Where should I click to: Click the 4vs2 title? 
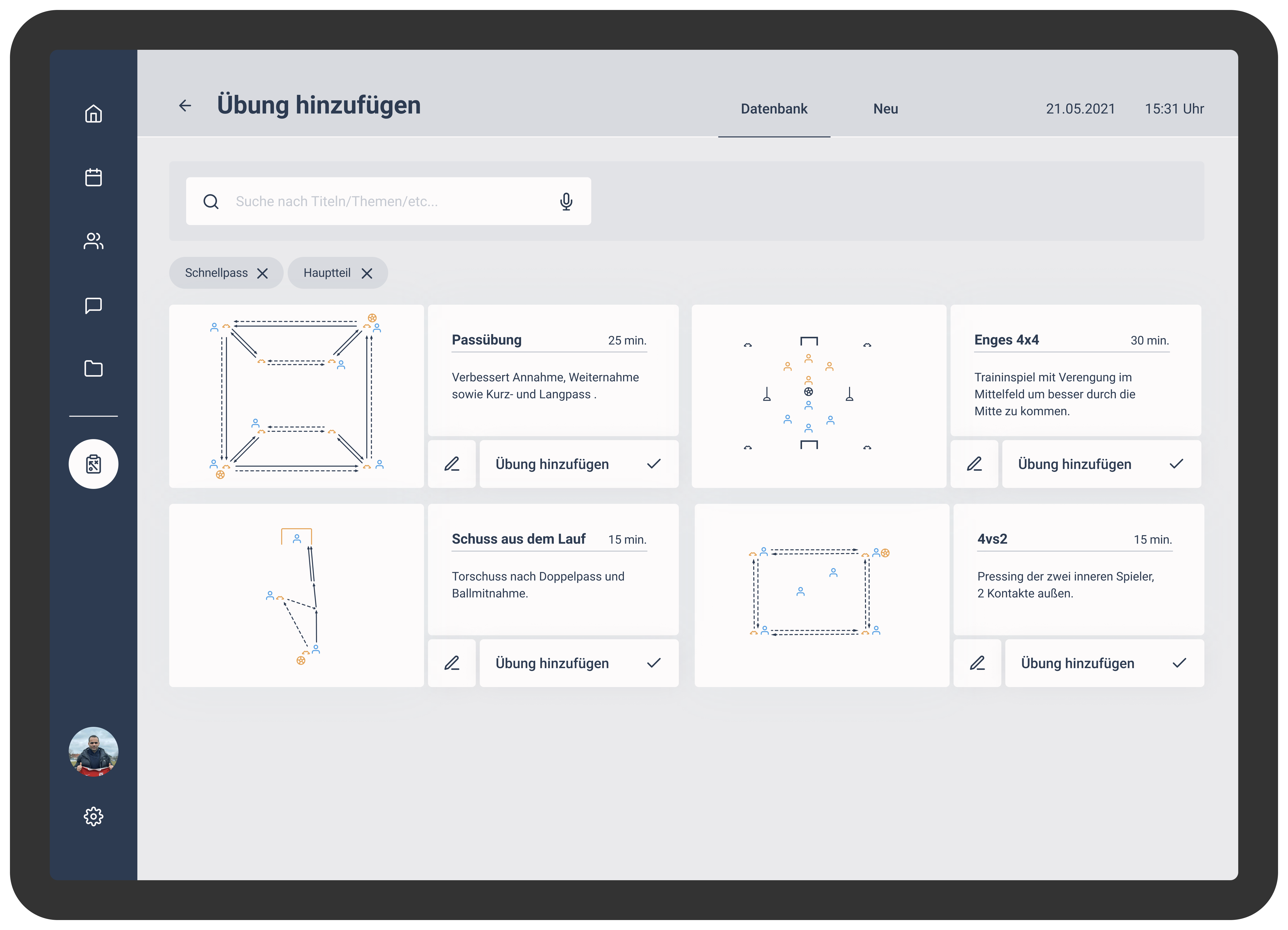tap(992, 539)
